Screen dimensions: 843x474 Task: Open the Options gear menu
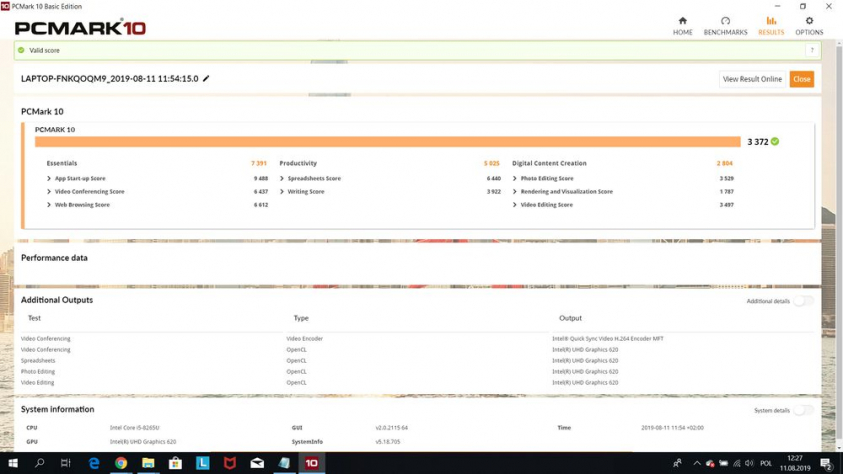(809, 26)
